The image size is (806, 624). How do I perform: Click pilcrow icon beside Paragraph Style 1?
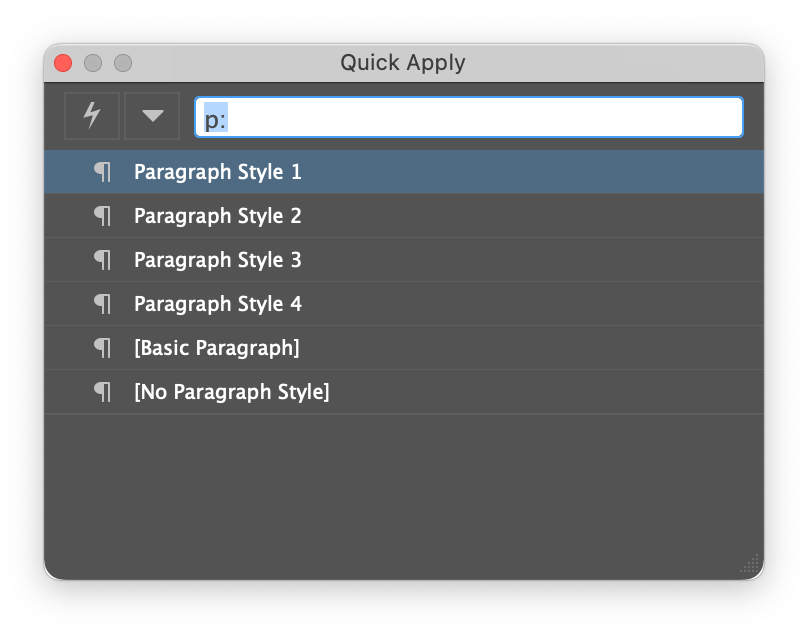click(103, 172)
